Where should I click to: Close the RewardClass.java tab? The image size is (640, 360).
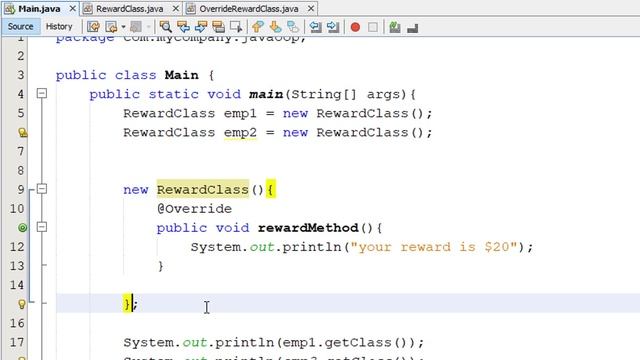tap(175, 9)
